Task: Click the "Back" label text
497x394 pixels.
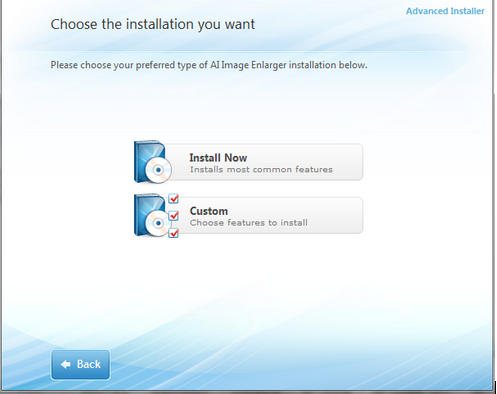Action: tap(89, 364)
